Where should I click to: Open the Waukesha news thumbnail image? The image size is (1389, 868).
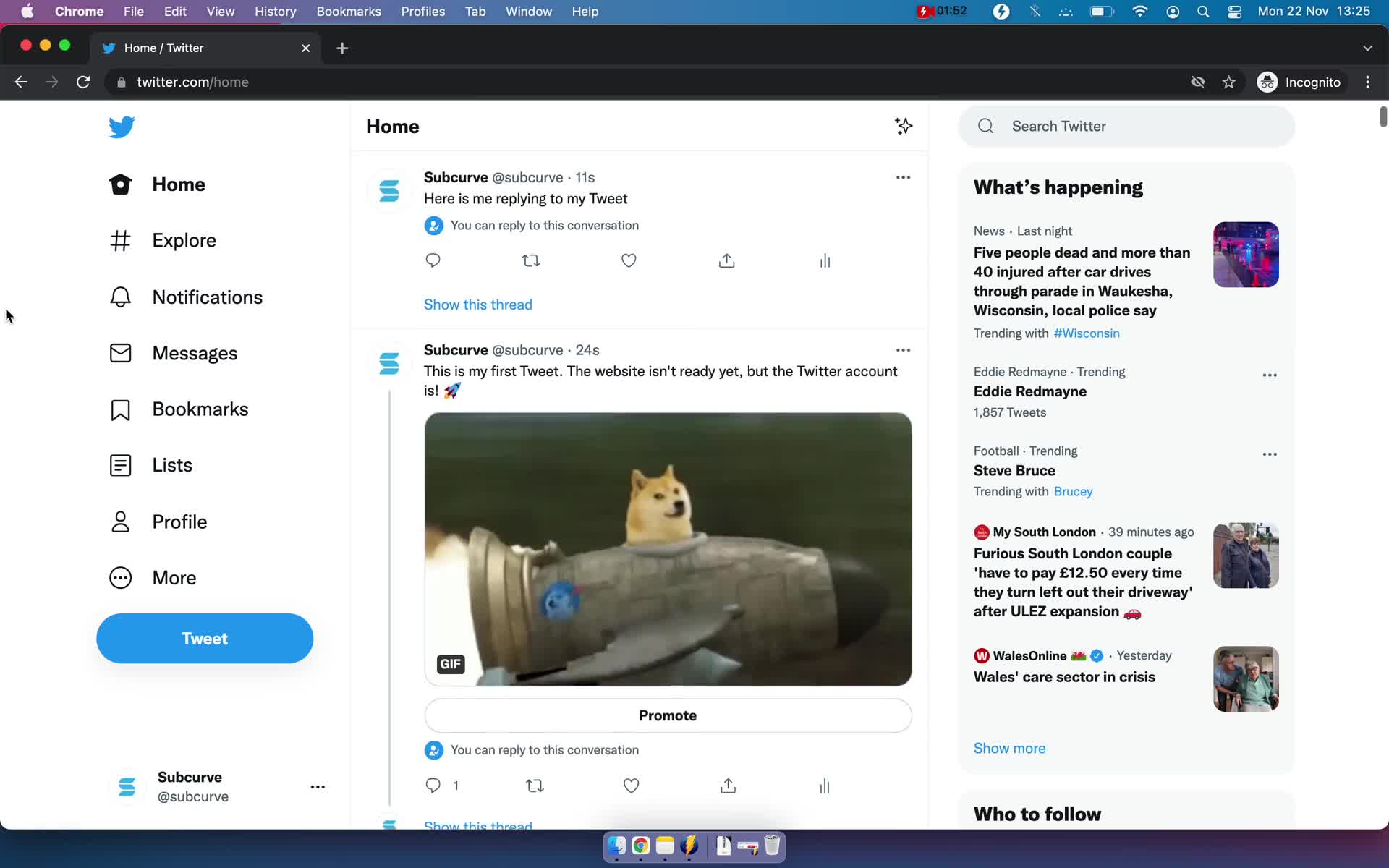coord(1246,255)
